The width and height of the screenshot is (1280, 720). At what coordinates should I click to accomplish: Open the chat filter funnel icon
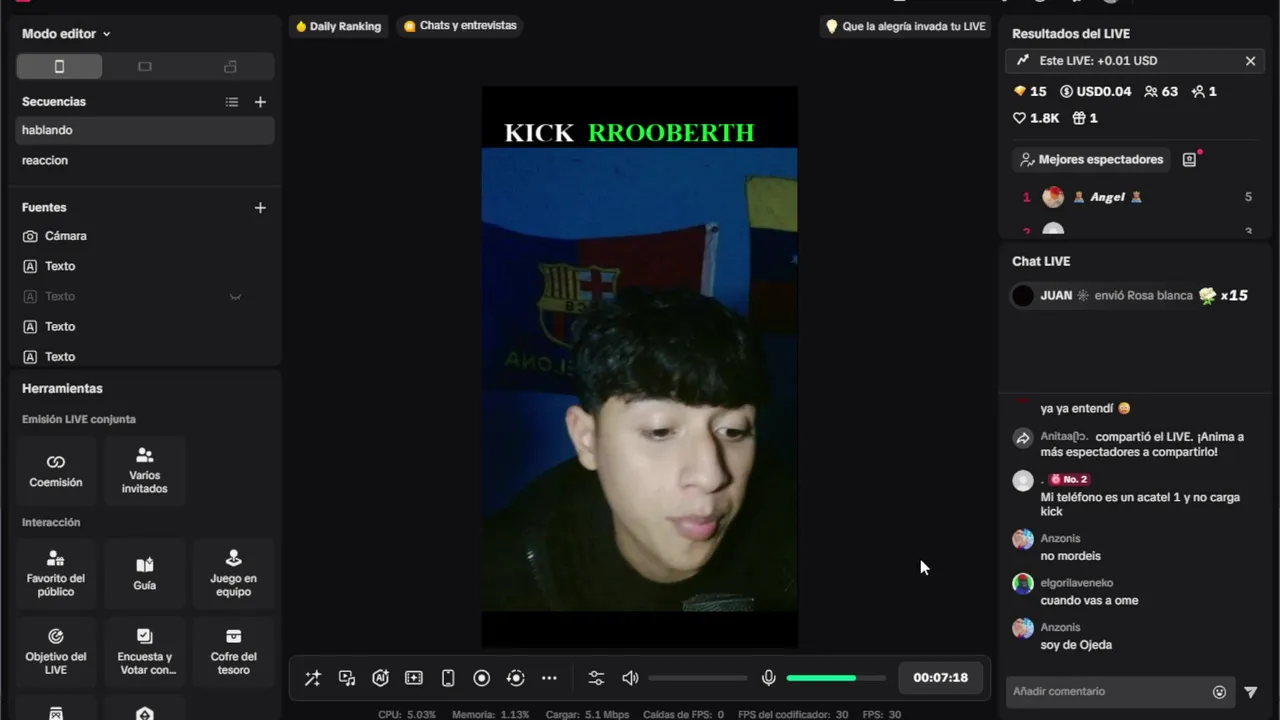(1250, 692)
